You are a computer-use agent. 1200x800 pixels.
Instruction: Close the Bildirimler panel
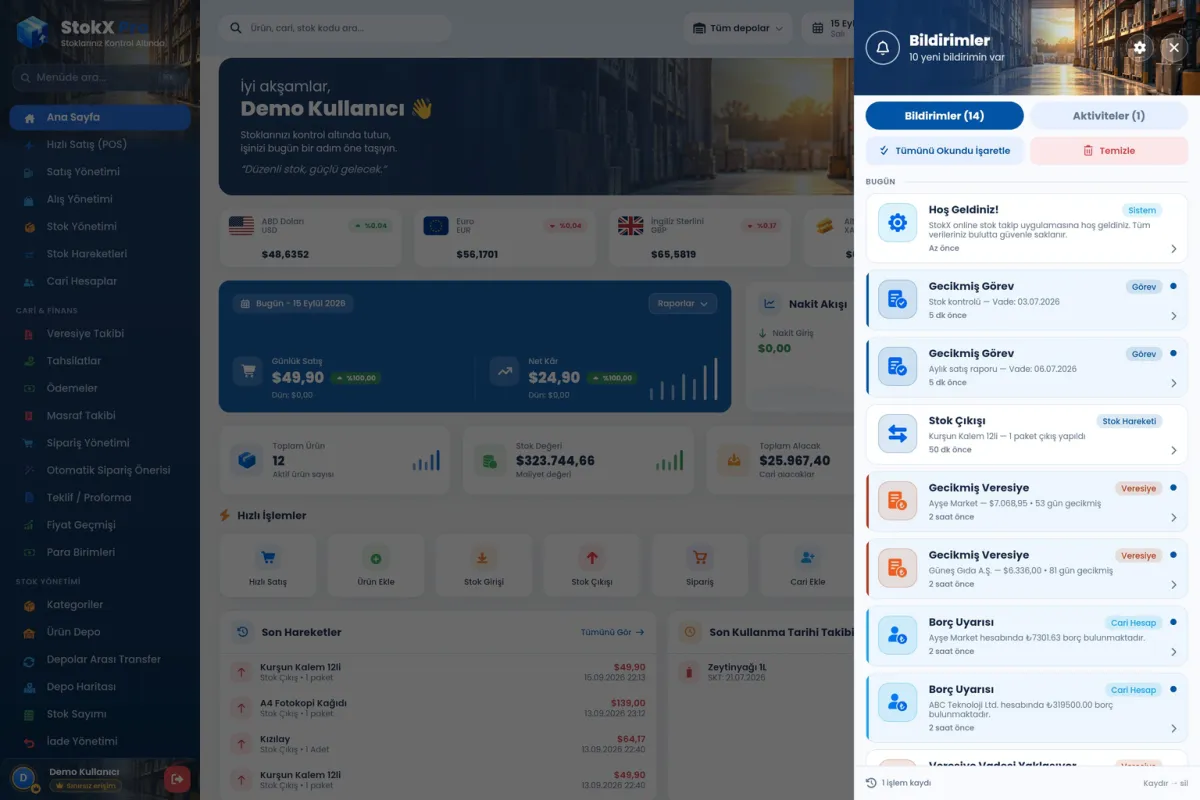(x=1174, y=47)
